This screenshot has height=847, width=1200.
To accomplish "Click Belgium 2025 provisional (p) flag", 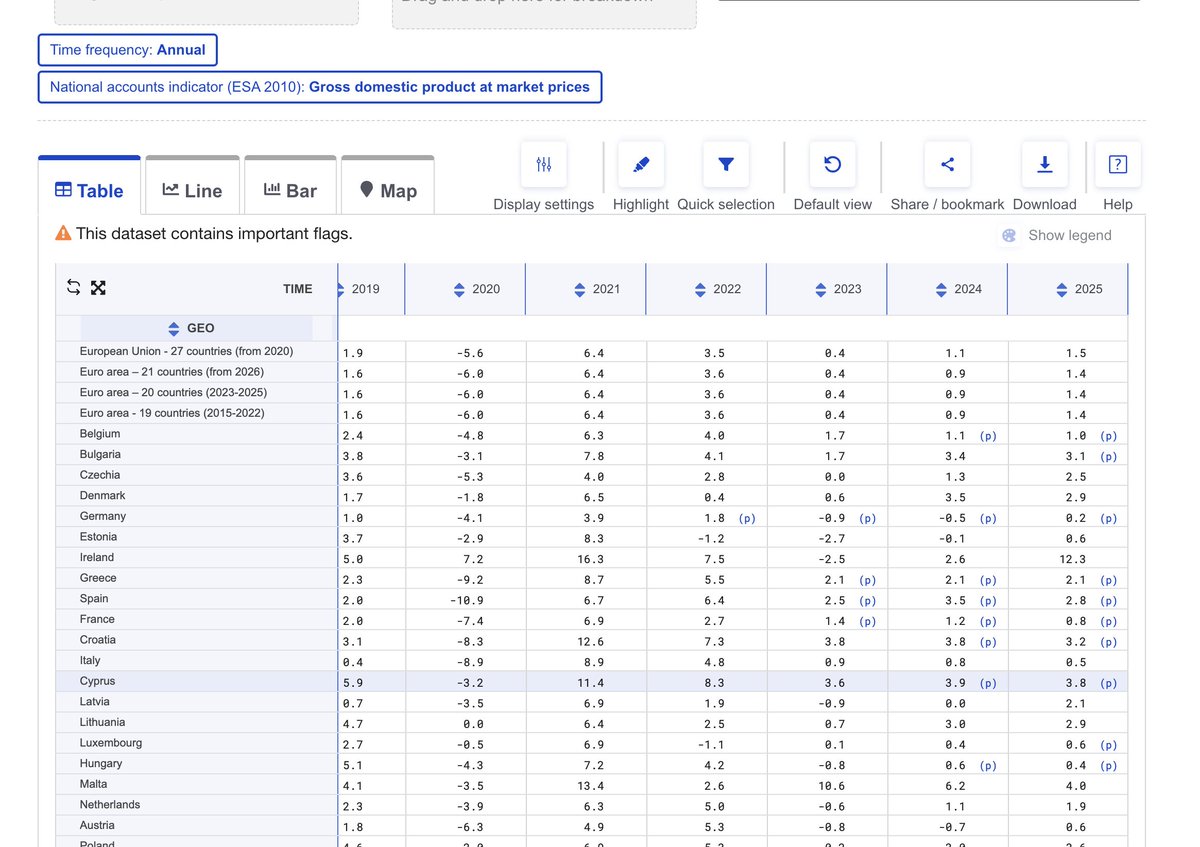I will (1108, 437).
